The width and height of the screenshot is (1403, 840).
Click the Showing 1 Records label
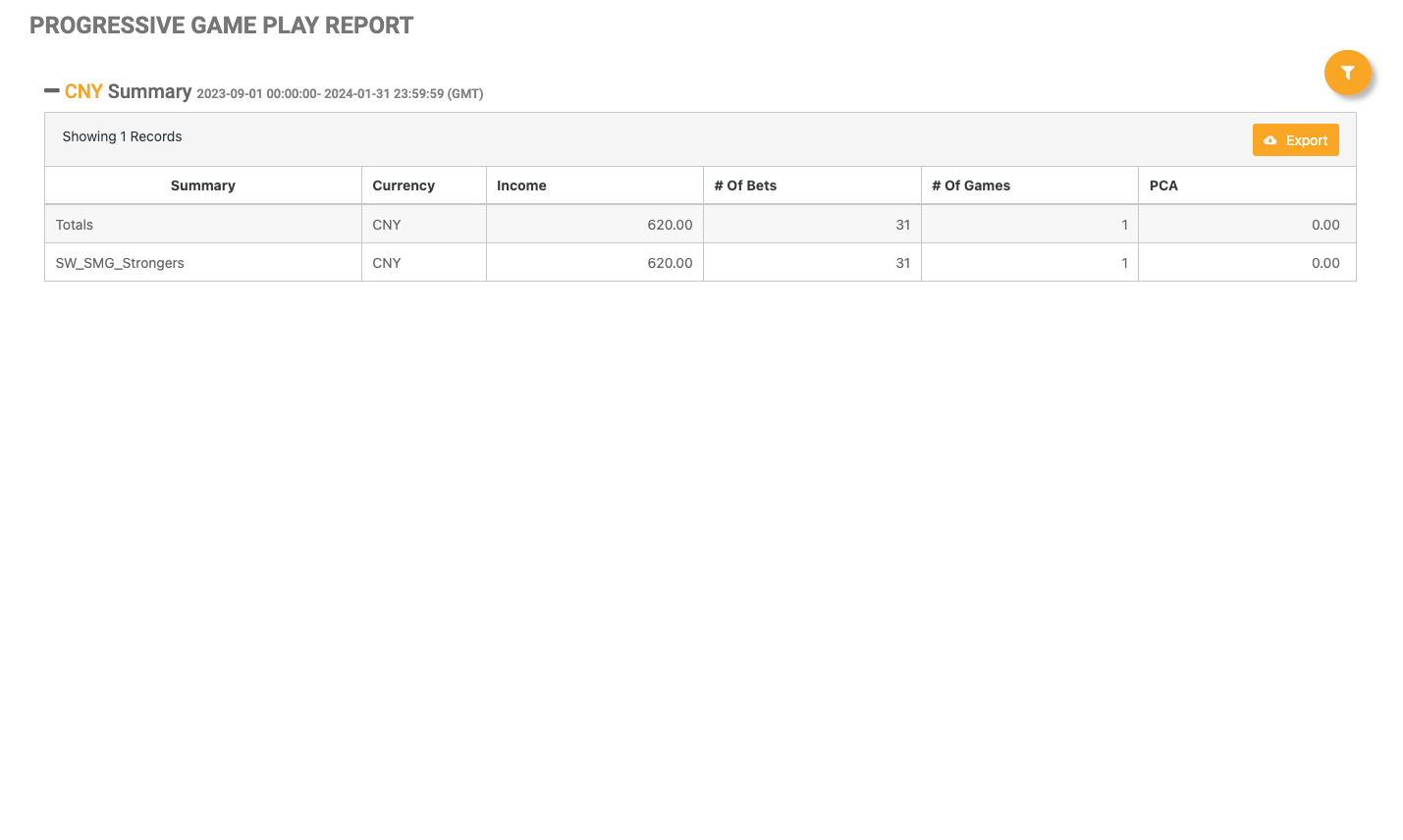tap(122, 136)
